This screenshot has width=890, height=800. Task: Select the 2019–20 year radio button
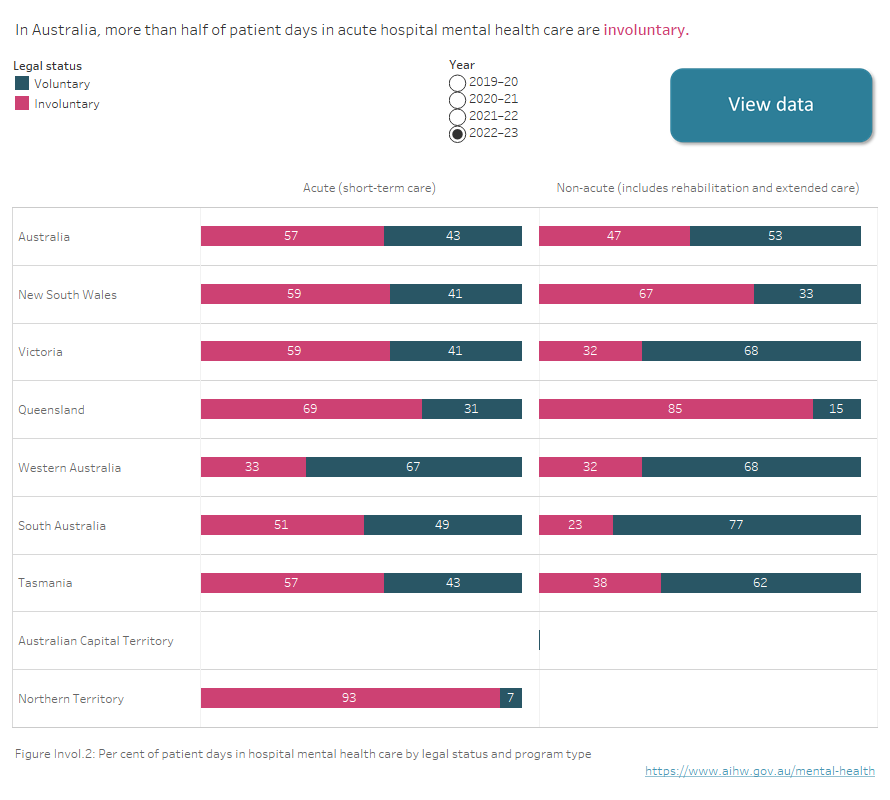point(457,83)
